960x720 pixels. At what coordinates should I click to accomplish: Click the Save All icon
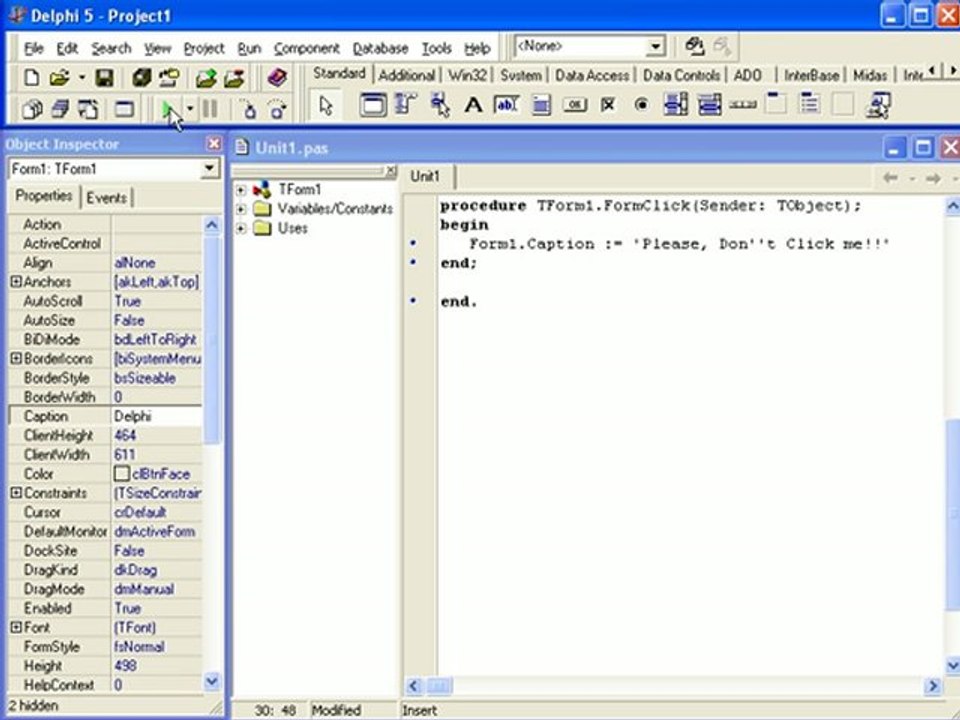141,78
